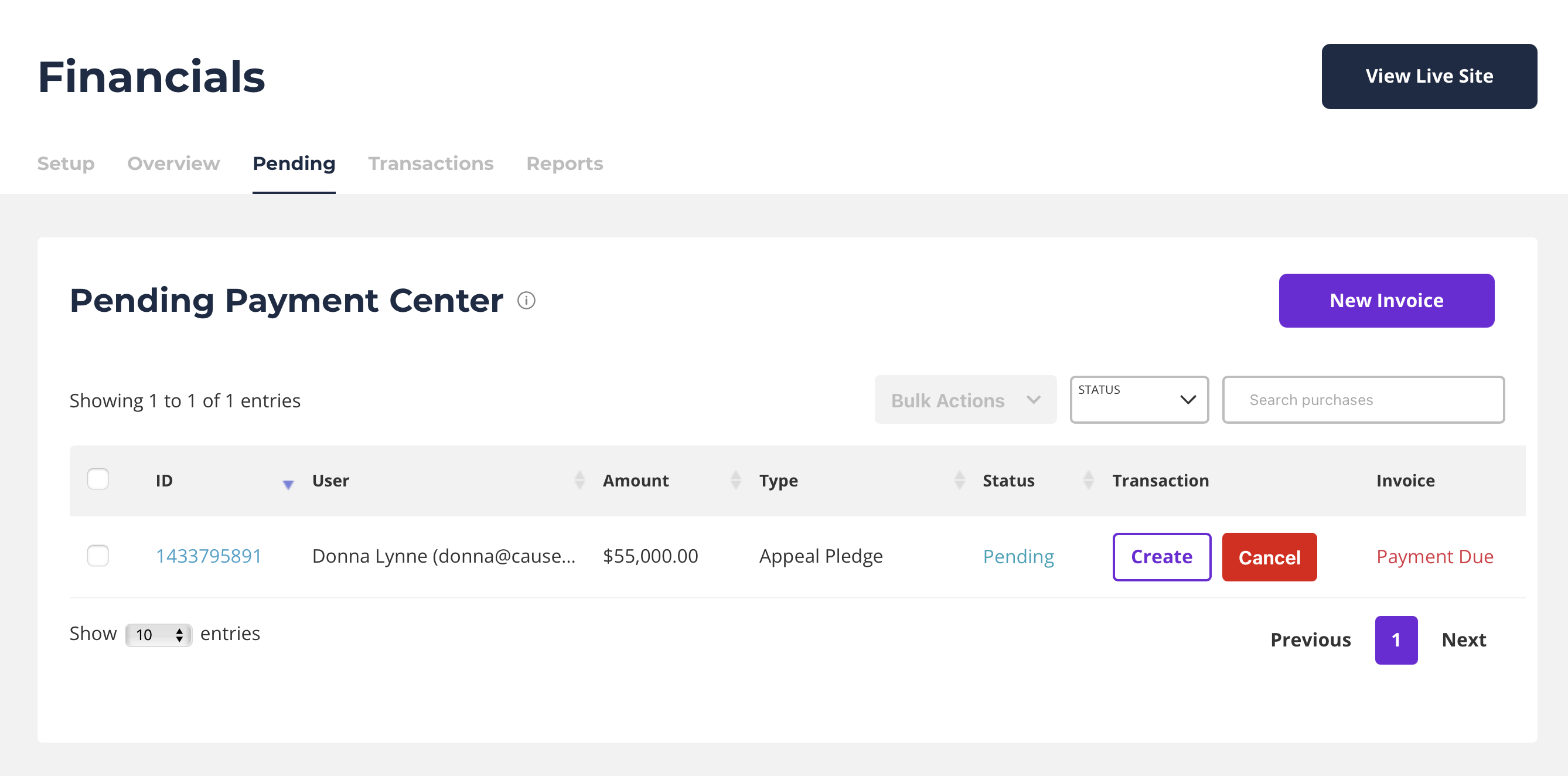Switch to the Transactions tab

coord(430,163)
